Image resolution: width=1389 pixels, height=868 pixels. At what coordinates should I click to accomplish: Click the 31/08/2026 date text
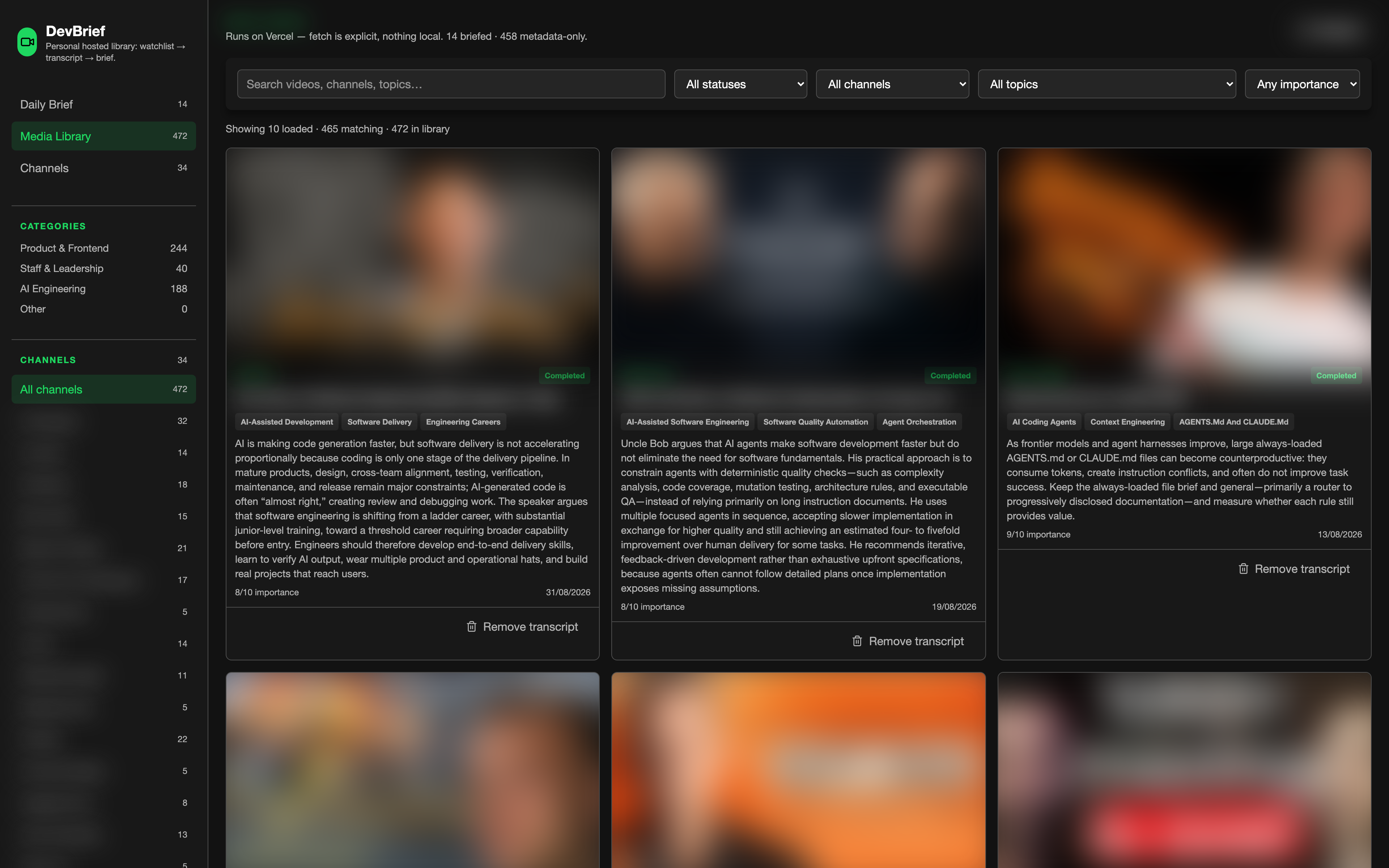pyautogui.click(x=568, y=592)
